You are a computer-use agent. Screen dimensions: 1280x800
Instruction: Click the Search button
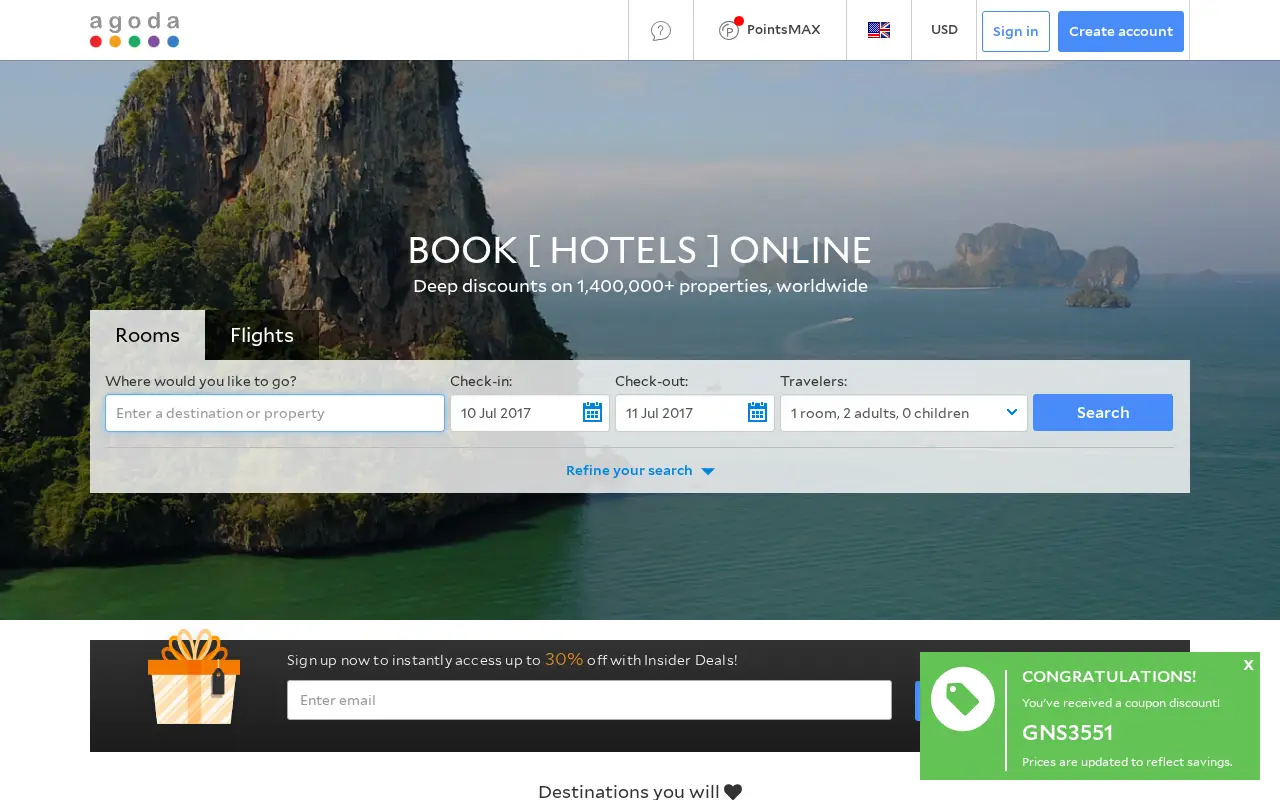[1103, 412]
